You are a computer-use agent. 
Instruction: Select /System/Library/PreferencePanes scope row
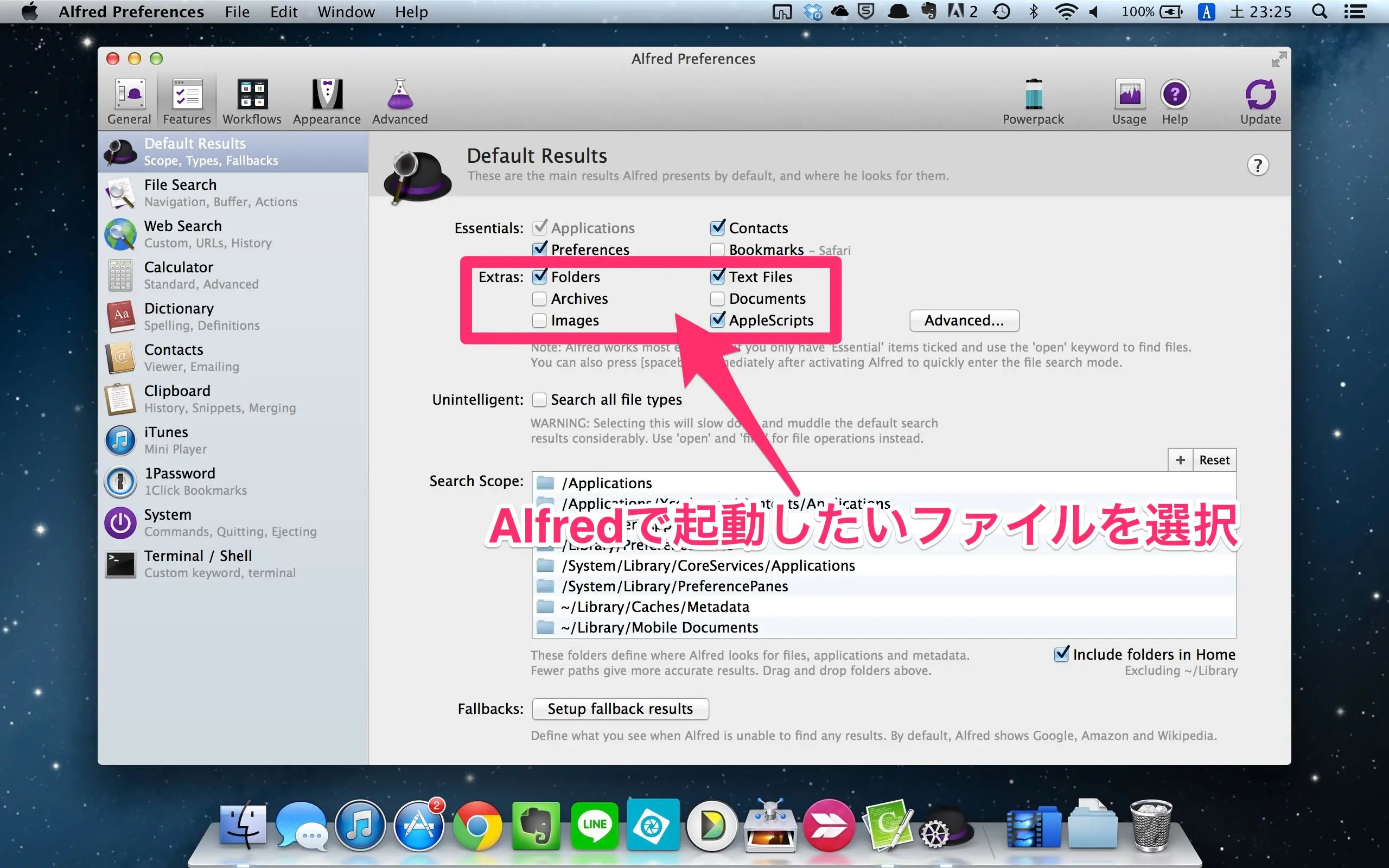coord(884,586)
